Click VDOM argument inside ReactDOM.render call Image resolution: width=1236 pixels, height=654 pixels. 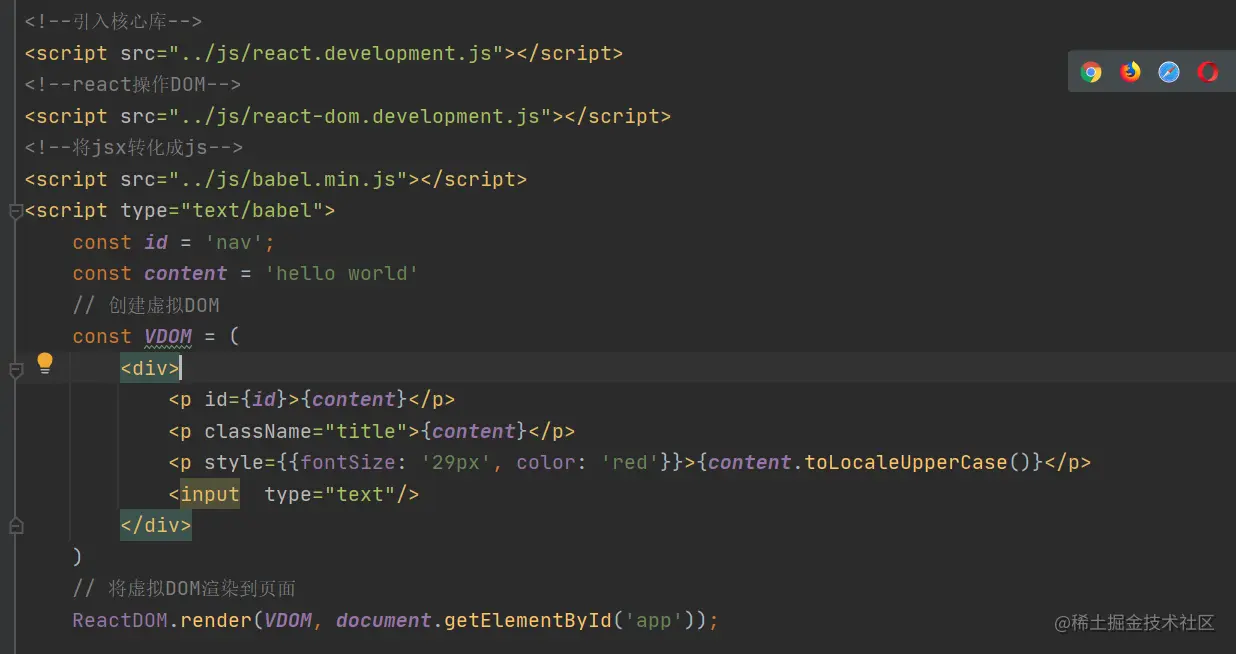288,620
